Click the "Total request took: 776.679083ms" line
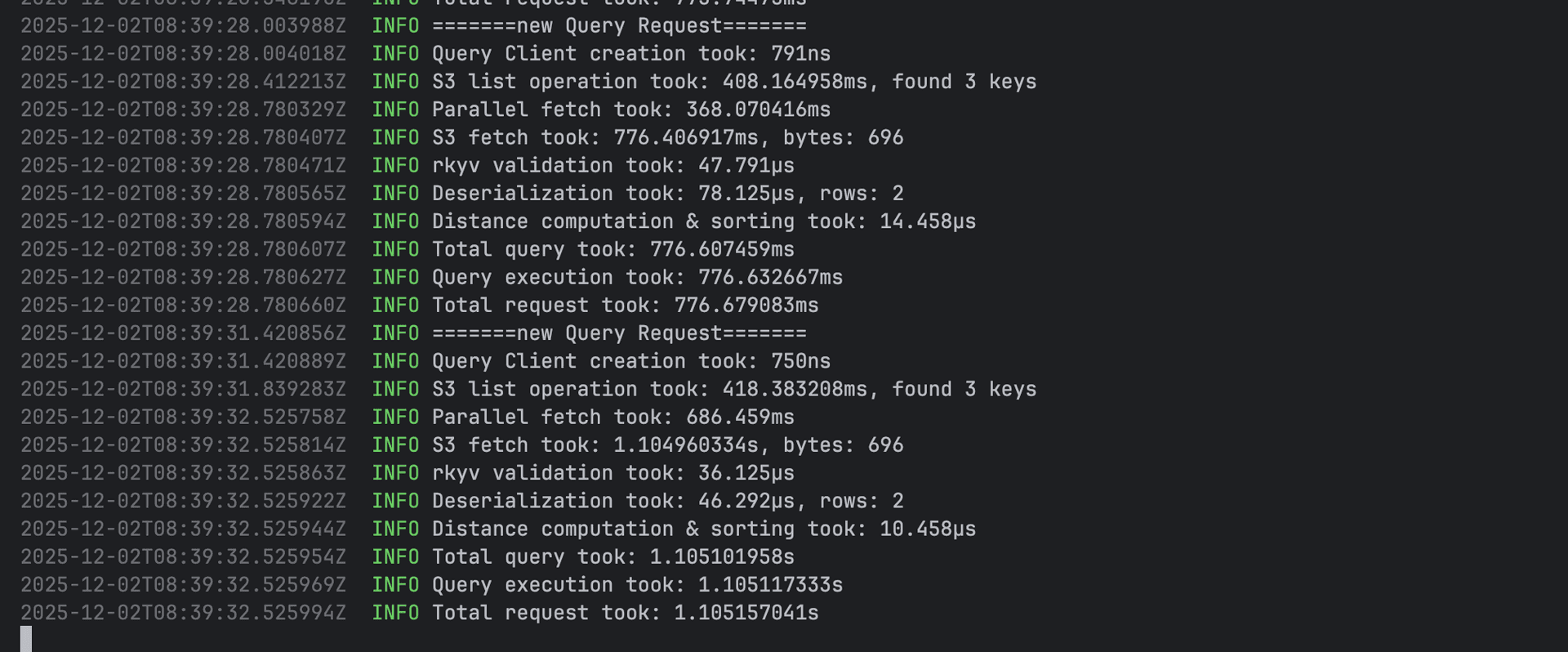 (625, 306)
